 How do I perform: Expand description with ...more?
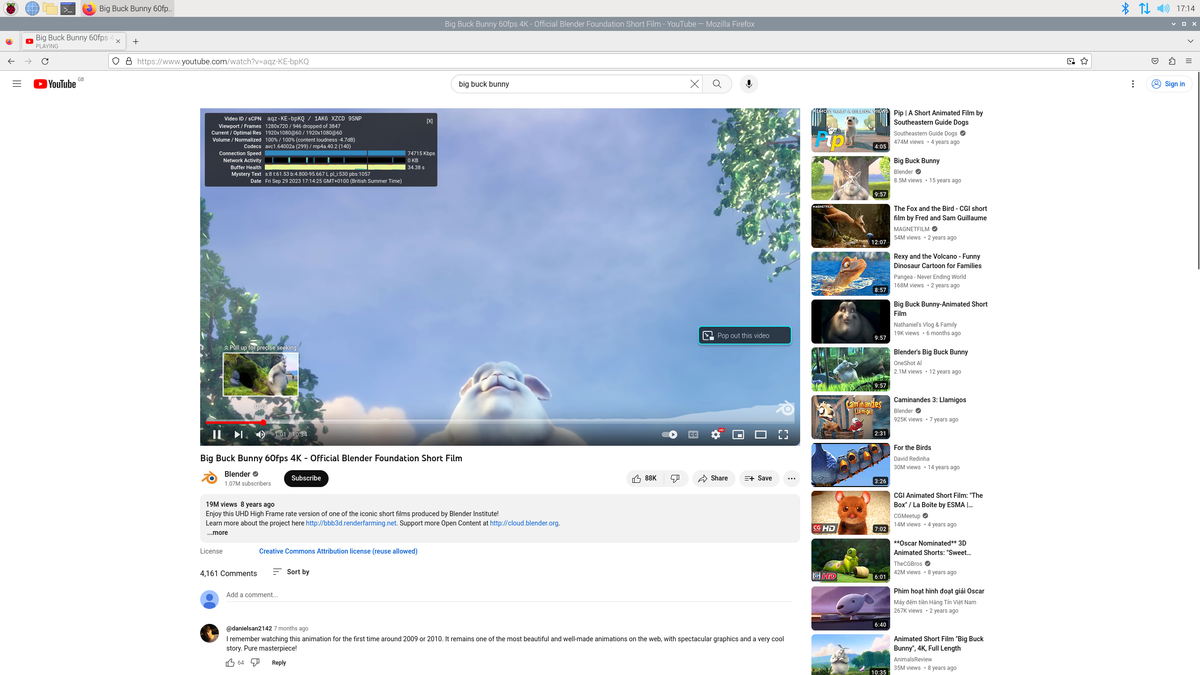point(217,532)
